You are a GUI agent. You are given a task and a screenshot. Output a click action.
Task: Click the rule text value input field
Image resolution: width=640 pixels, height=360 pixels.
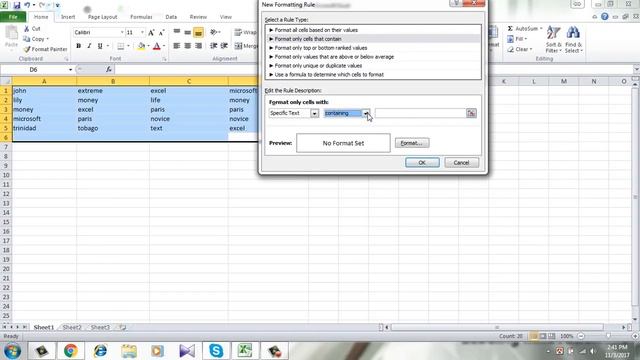[x=420, y=113]
